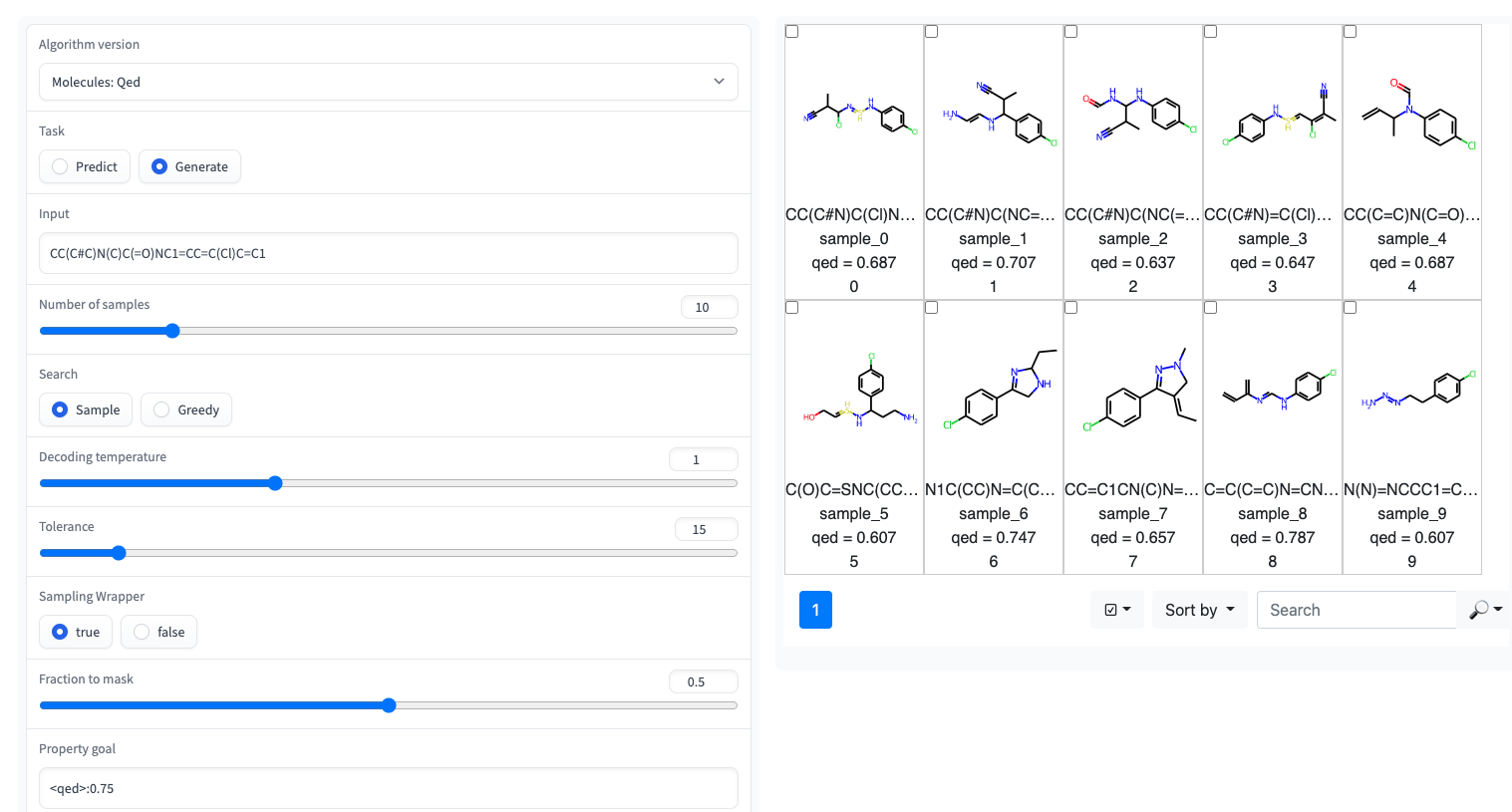Open the Sort by dropdown
Image resolution: width=1512 pixels, height=812 pixels.
tap(1199, 610)
